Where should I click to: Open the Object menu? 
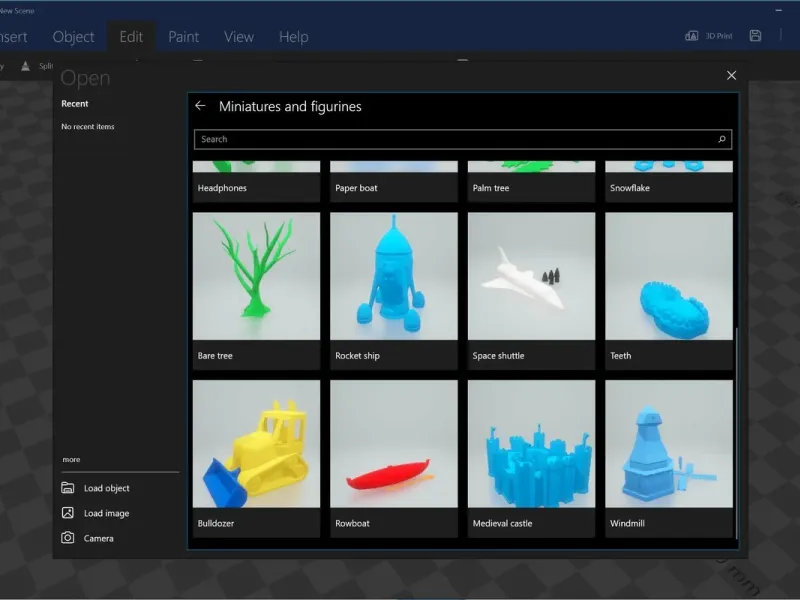tap(73, 37)
